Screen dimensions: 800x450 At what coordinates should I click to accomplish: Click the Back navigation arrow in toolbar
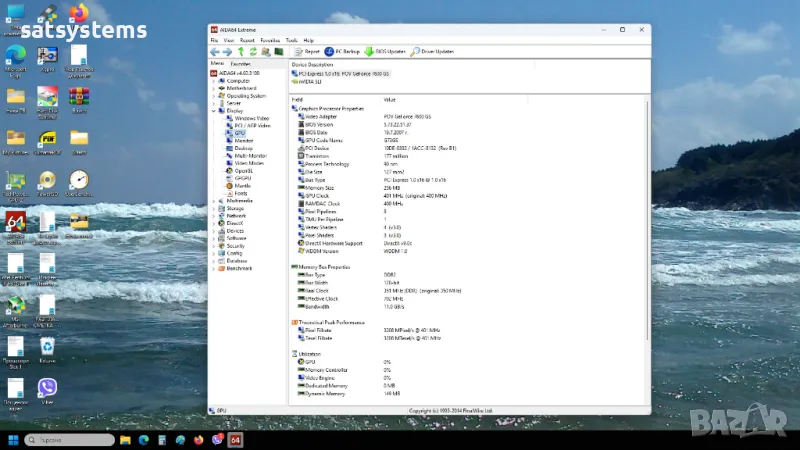(215, 51)
